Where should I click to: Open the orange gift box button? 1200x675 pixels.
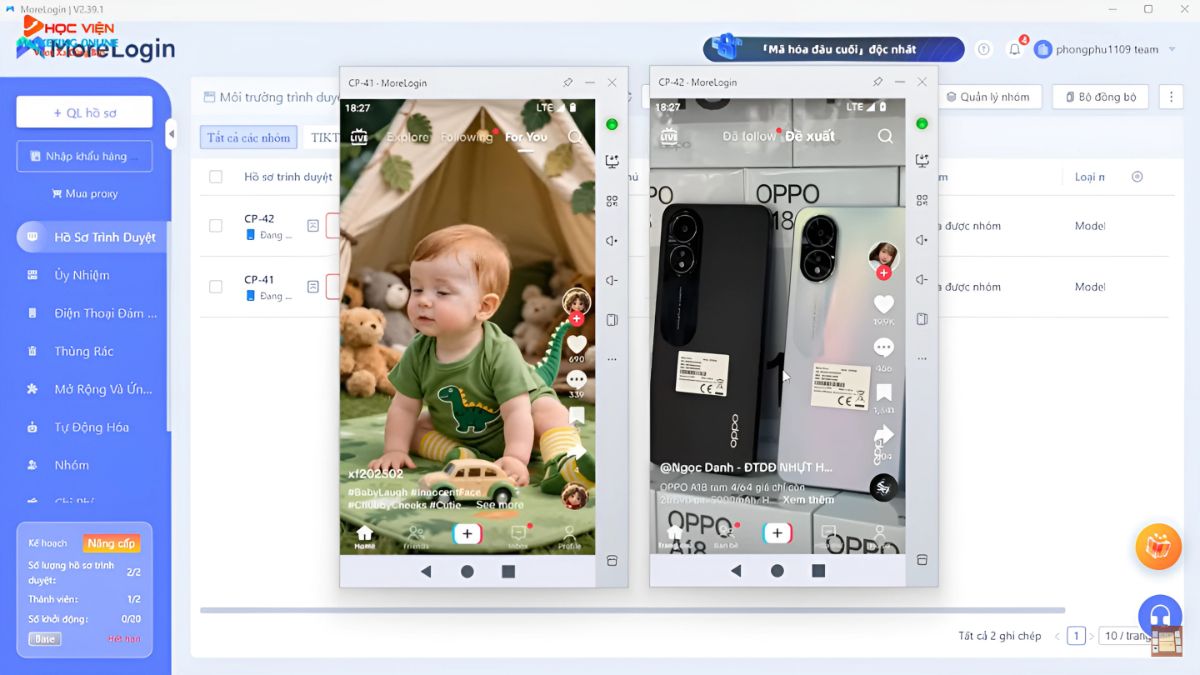pyautogui.click(x=1159, y=547)
